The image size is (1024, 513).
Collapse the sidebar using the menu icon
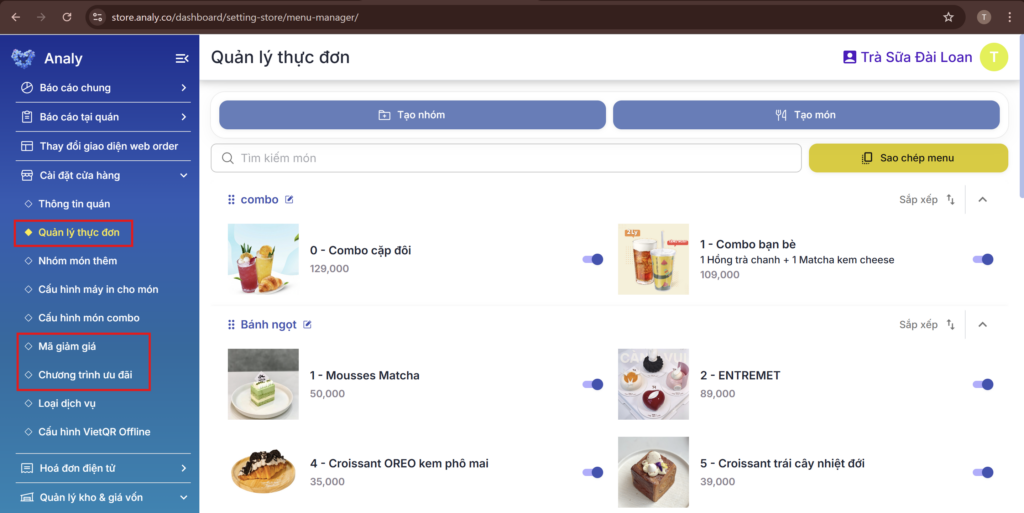182,59
